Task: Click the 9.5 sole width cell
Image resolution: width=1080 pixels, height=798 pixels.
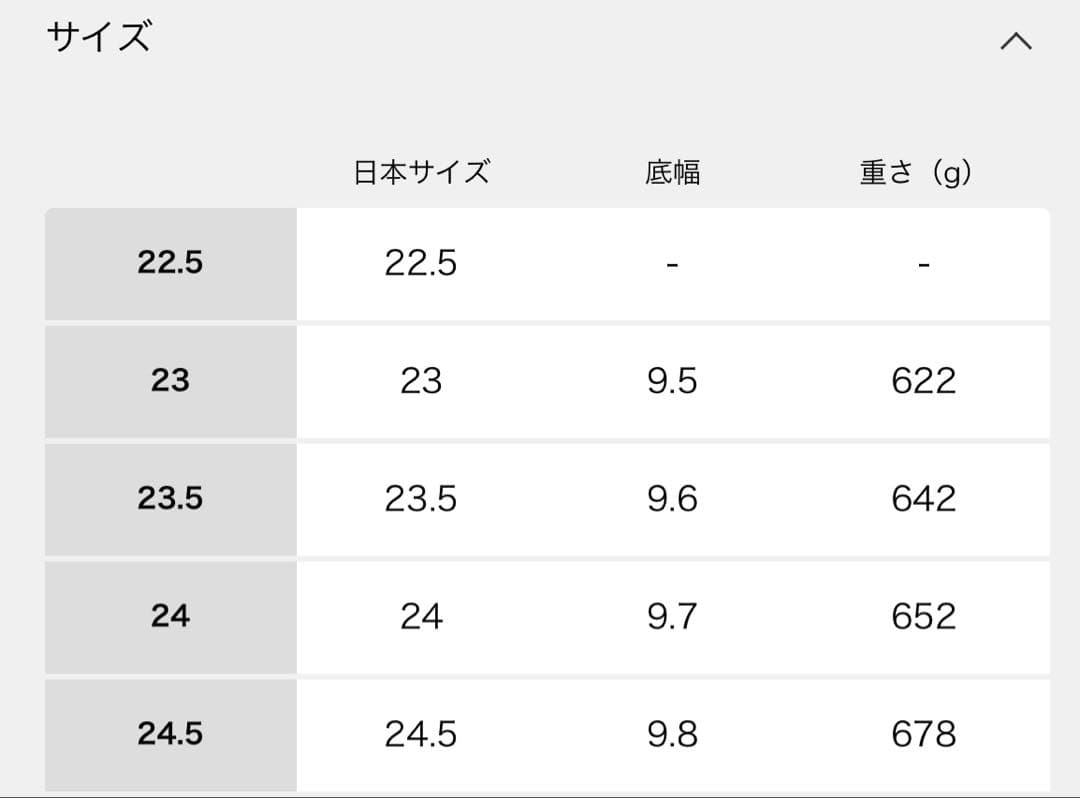Action: (x=672, y=381)
